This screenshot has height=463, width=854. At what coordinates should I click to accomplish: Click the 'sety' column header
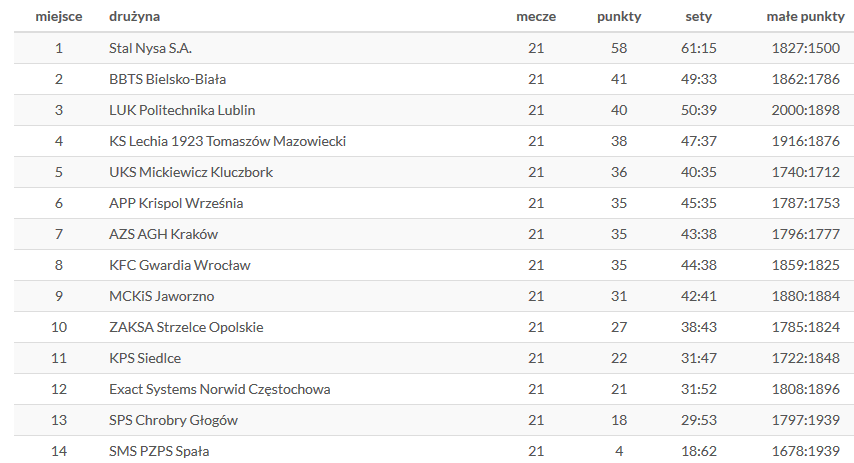(698, 17)
